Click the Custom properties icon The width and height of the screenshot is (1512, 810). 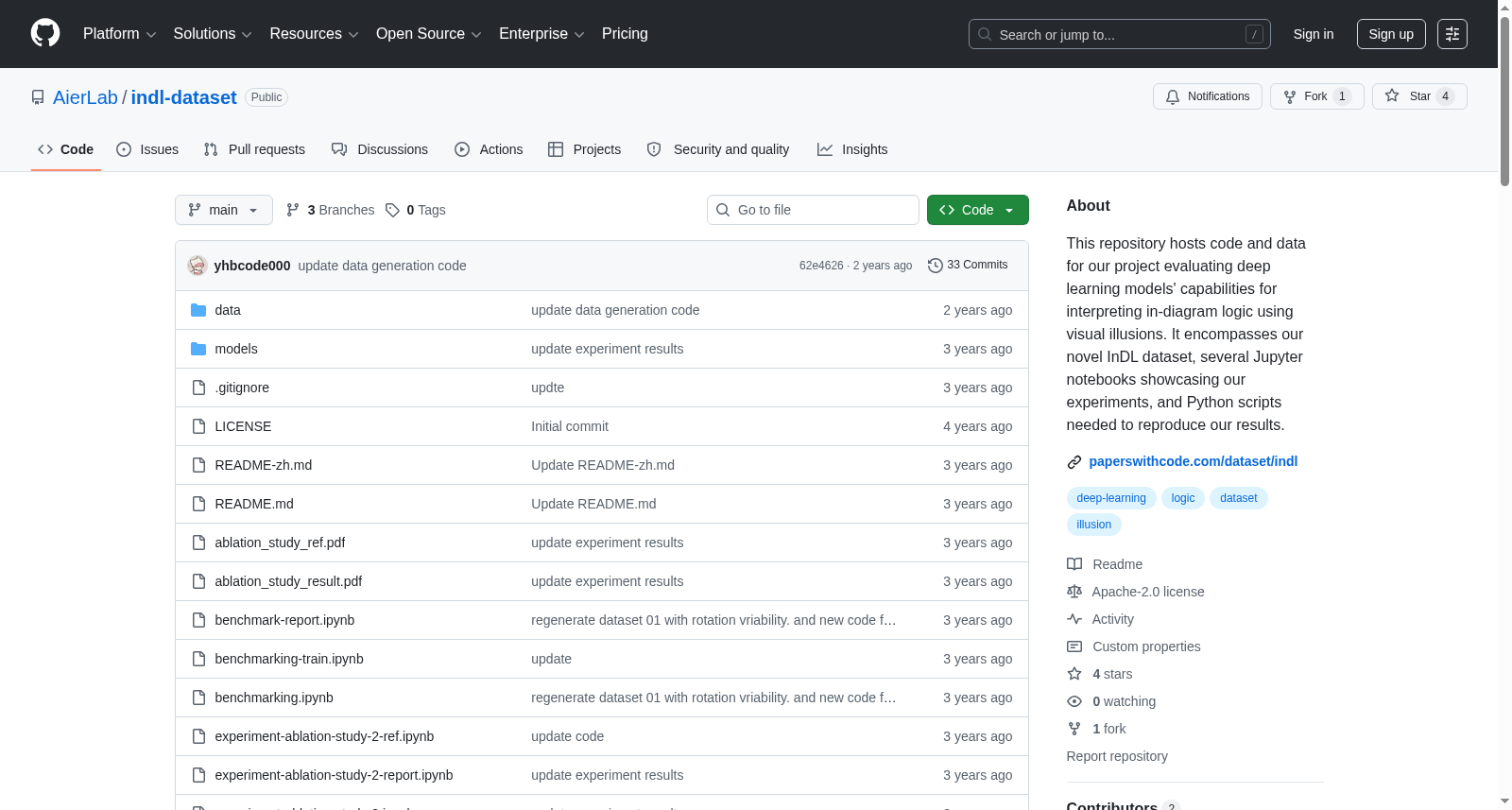click(1074, 646)
